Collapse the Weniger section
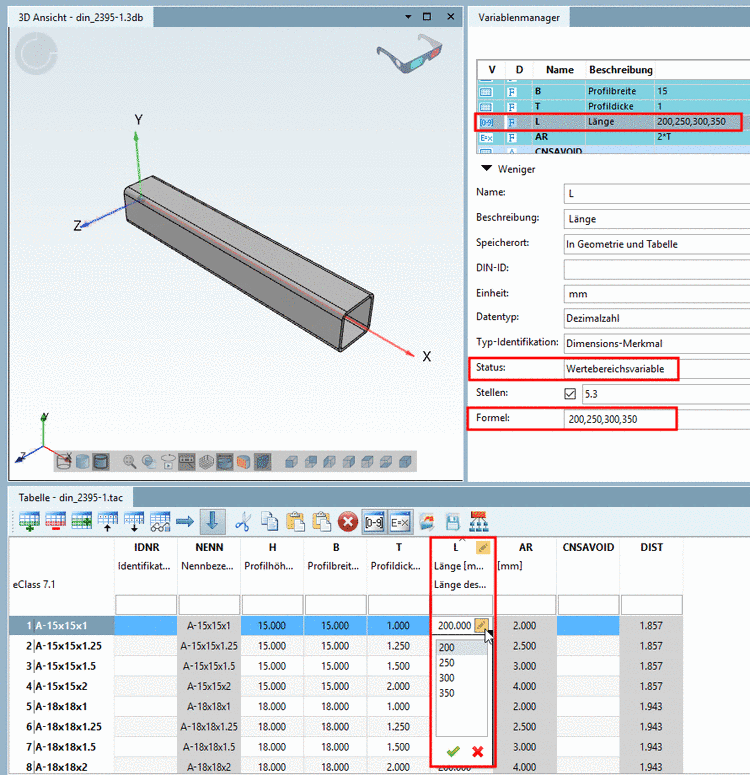This screenshot has height=775, width=750. click(487, 169)
